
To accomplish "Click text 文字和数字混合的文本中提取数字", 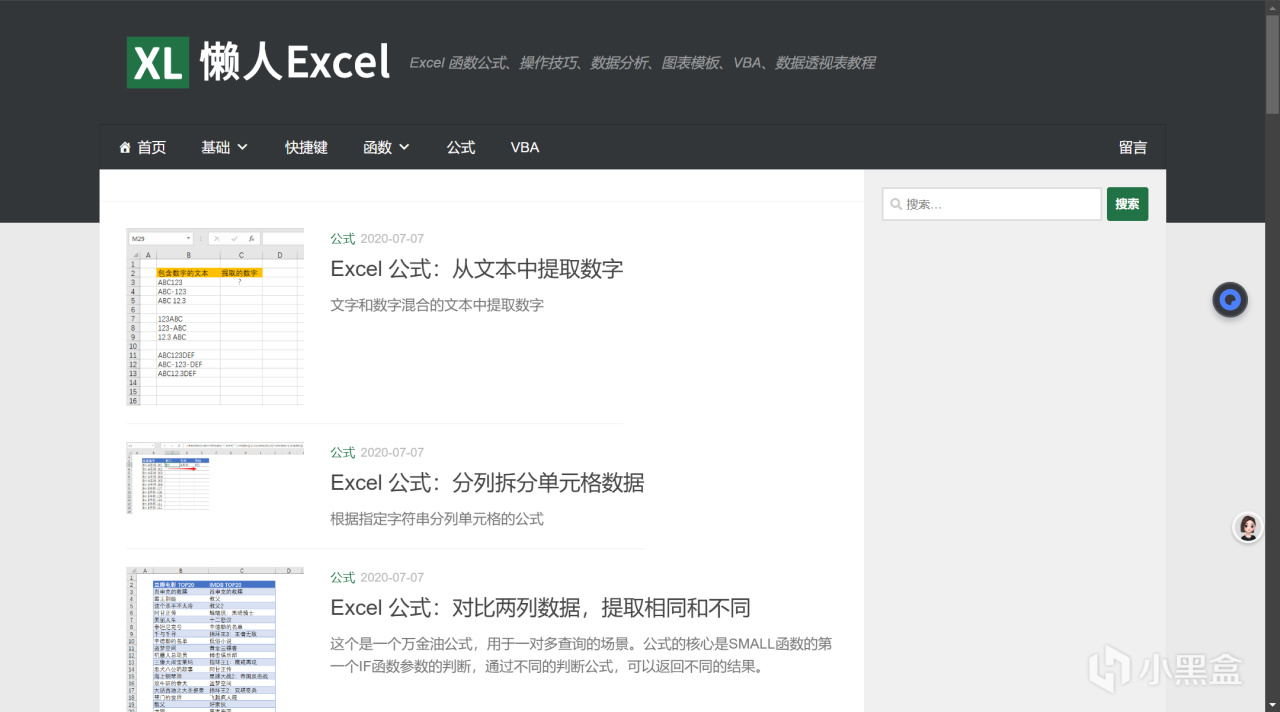I will (x=437, y=305).
